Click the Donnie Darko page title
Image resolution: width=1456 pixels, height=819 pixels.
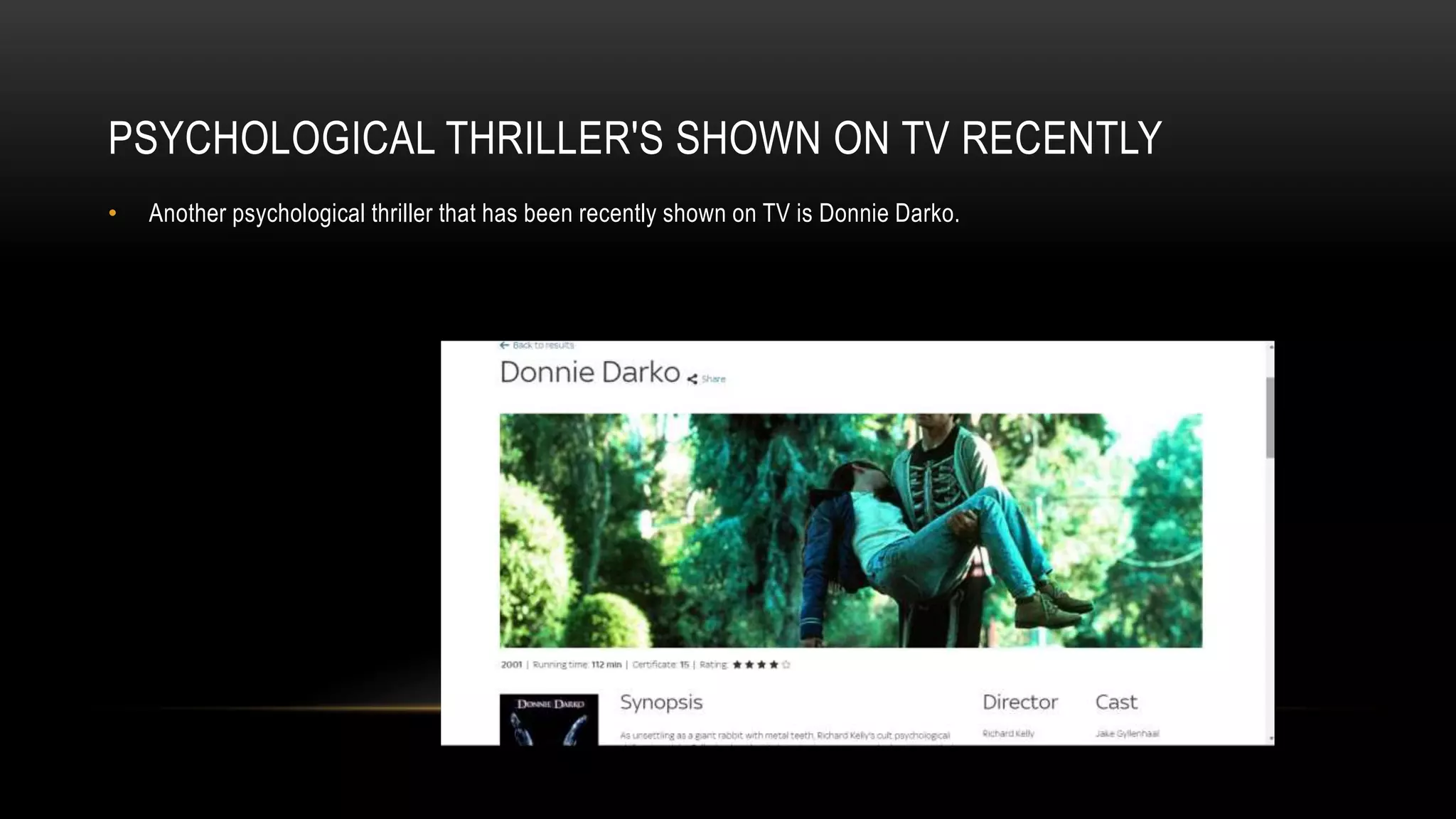pos(590,373)
